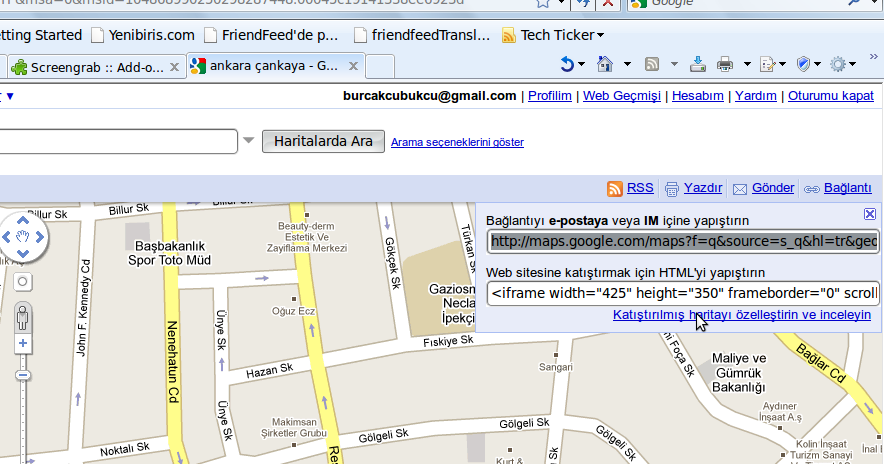Click the Profilim link

point(550,96)
